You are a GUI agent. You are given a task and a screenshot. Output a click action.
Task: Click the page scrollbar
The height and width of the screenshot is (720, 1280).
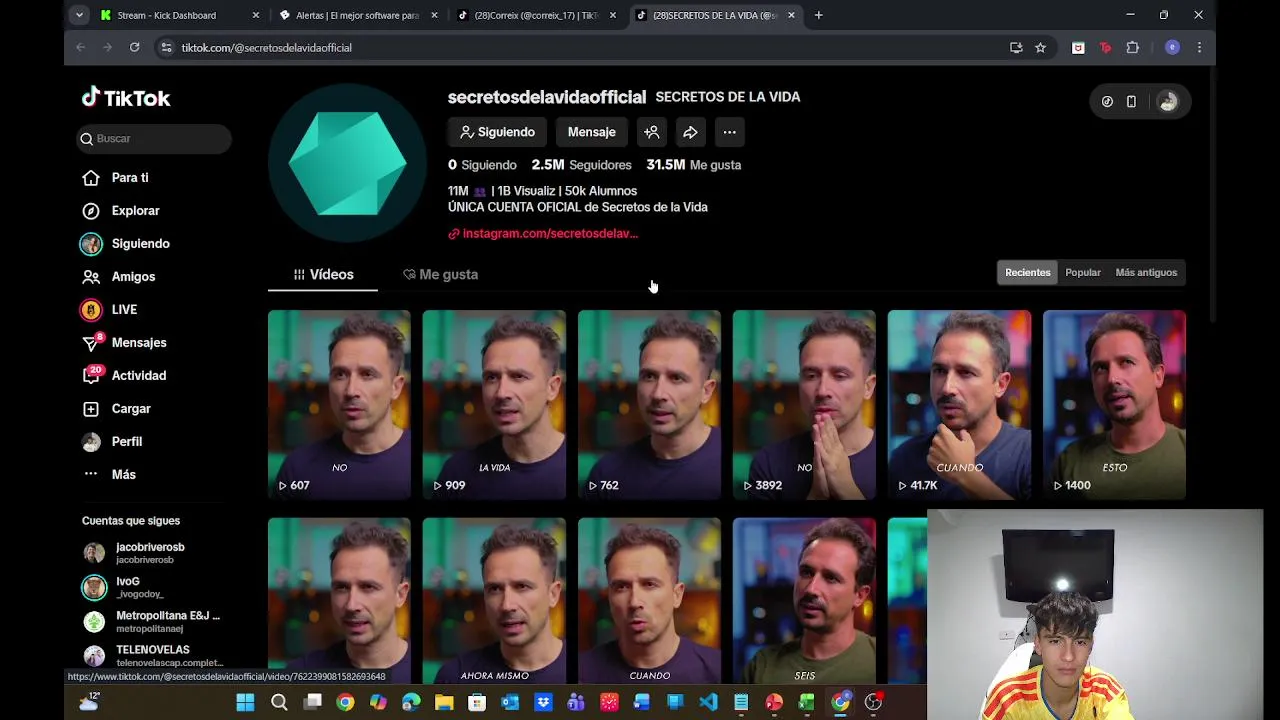click(1212, 195)
